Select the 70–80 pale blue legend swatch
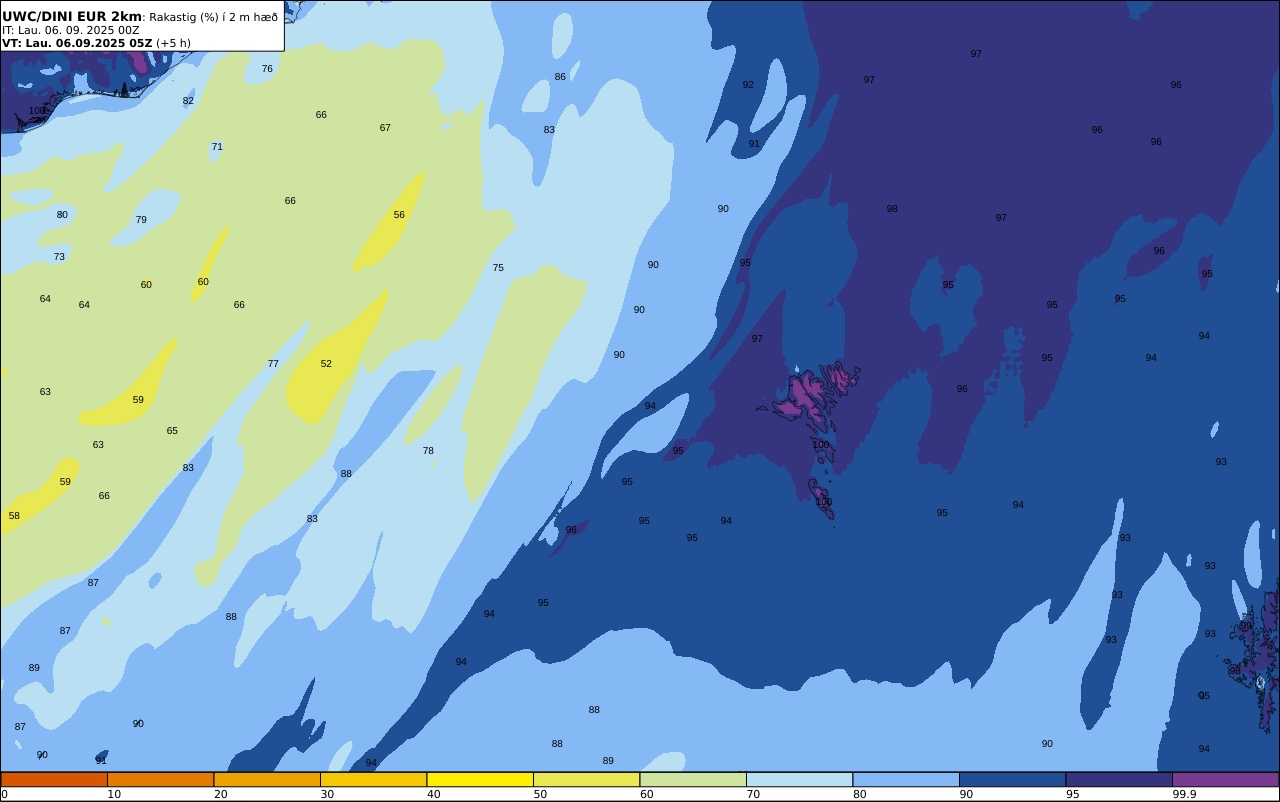This screenshot has height=802, width=1280. [799, 779]
